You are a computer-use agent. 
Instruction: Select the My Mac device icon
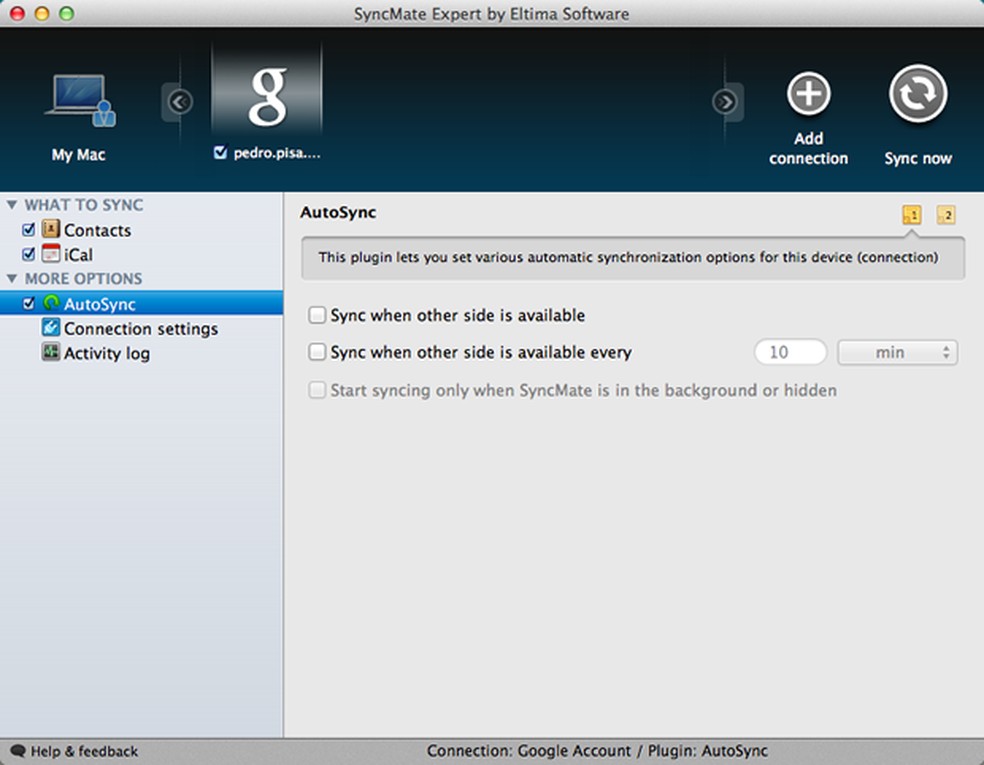79,100
